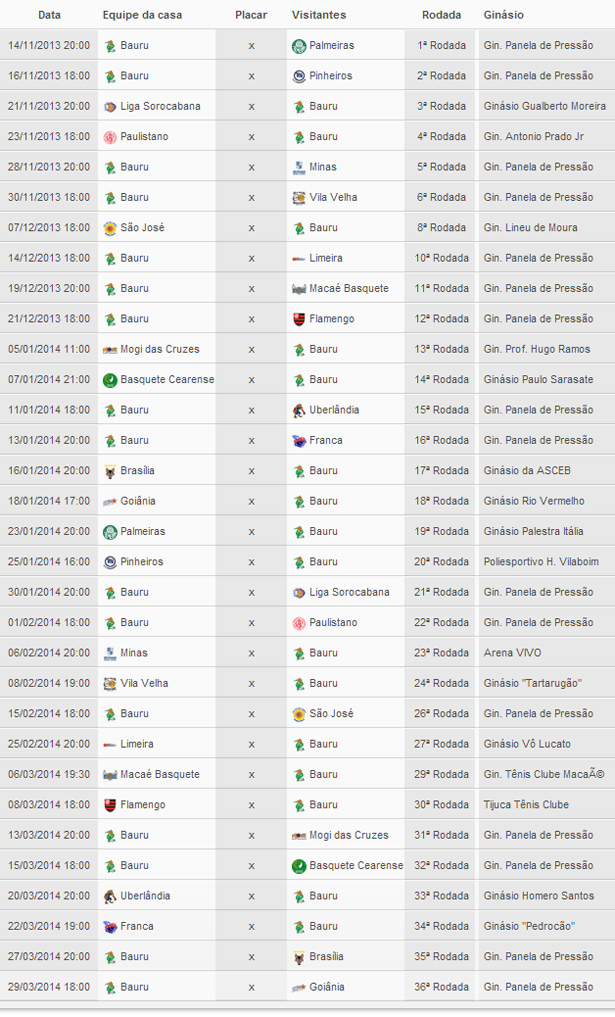The image size is (615, 1017).
Task: Click the Flamengo logo in 12ª Rodada row
Action: [299, 319]
